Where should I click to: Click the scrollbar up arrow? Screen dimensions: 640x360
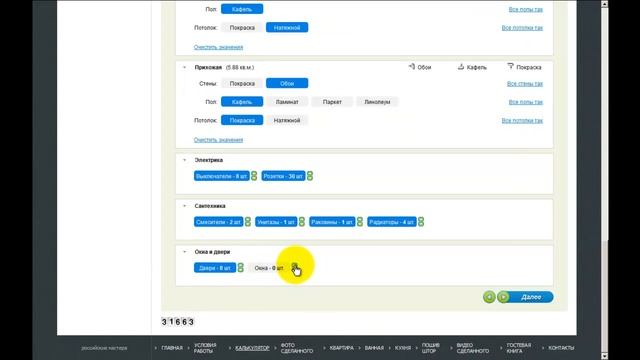pos(604,4)
